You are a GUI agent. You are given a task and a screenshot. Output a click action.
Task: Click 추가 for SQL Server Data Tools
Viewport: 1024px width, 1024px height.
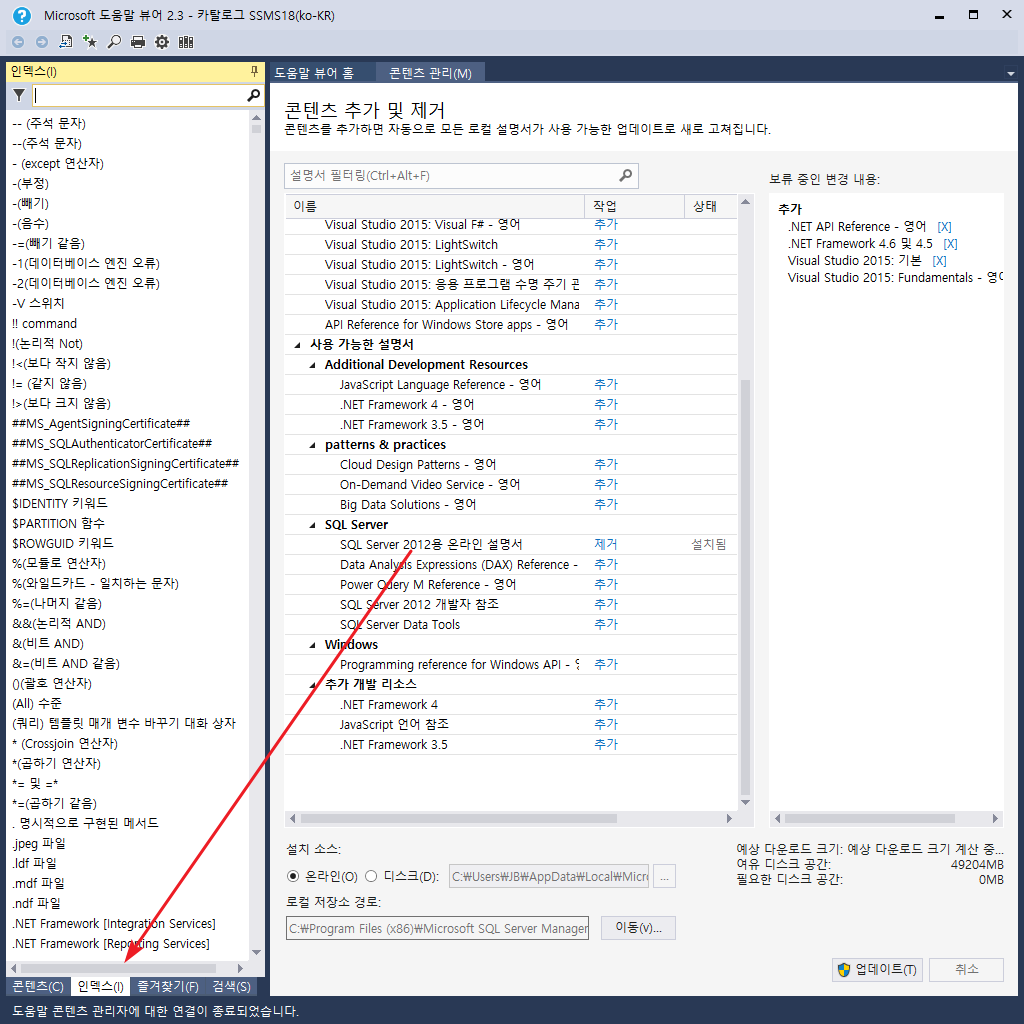tap(605, 624)
